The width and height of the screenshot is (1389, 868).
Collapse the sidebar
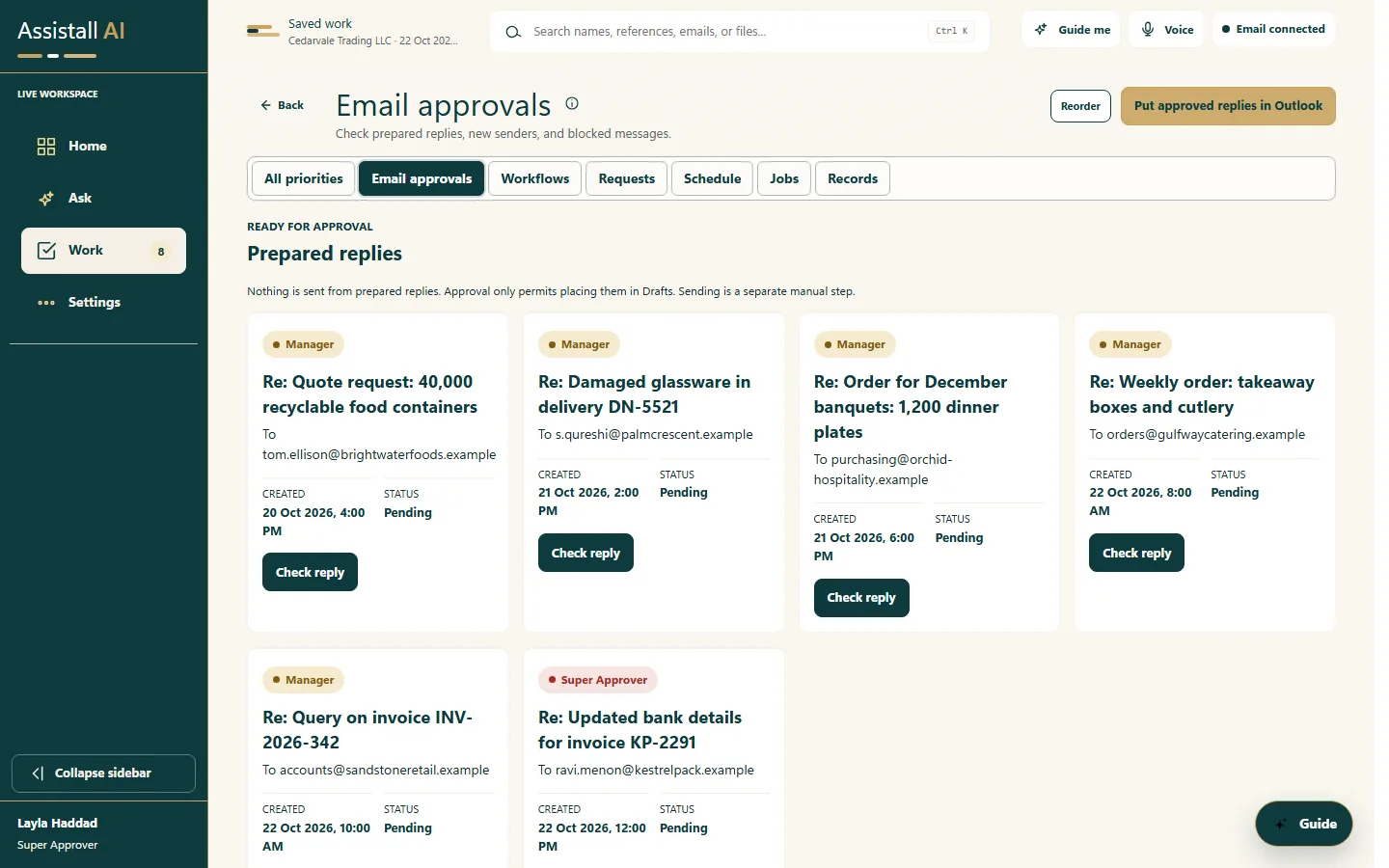tap(103, 773)
